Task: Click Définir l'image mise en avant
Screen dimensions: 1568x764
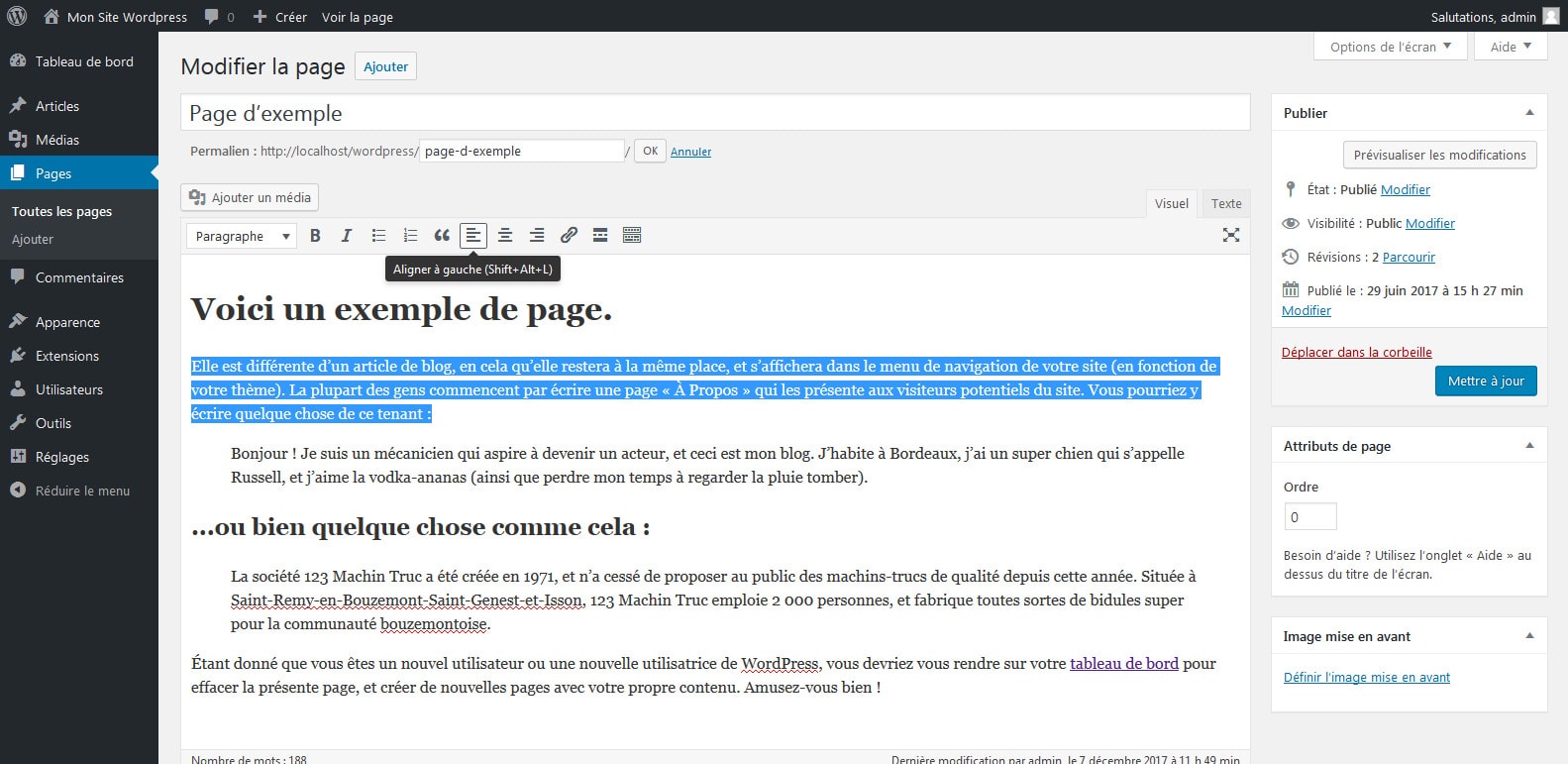Action: [x=1366, y=678]
